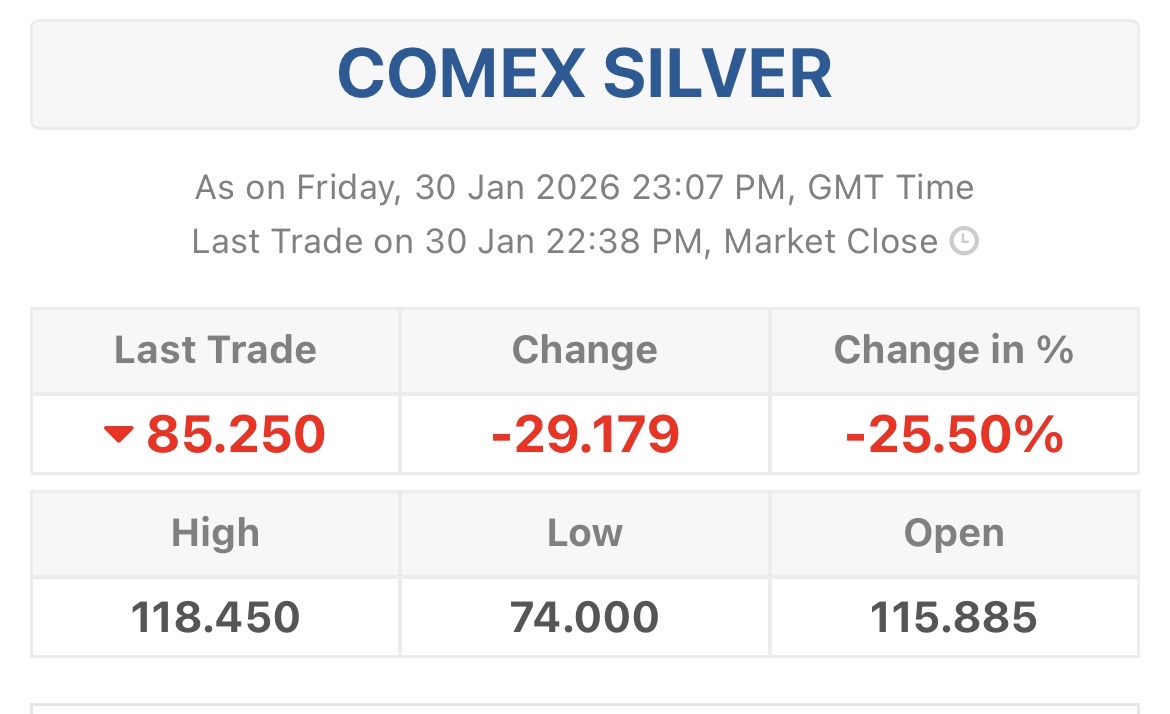
Task: Open the COMEX SILVER title heading
Action: [585, 73]
